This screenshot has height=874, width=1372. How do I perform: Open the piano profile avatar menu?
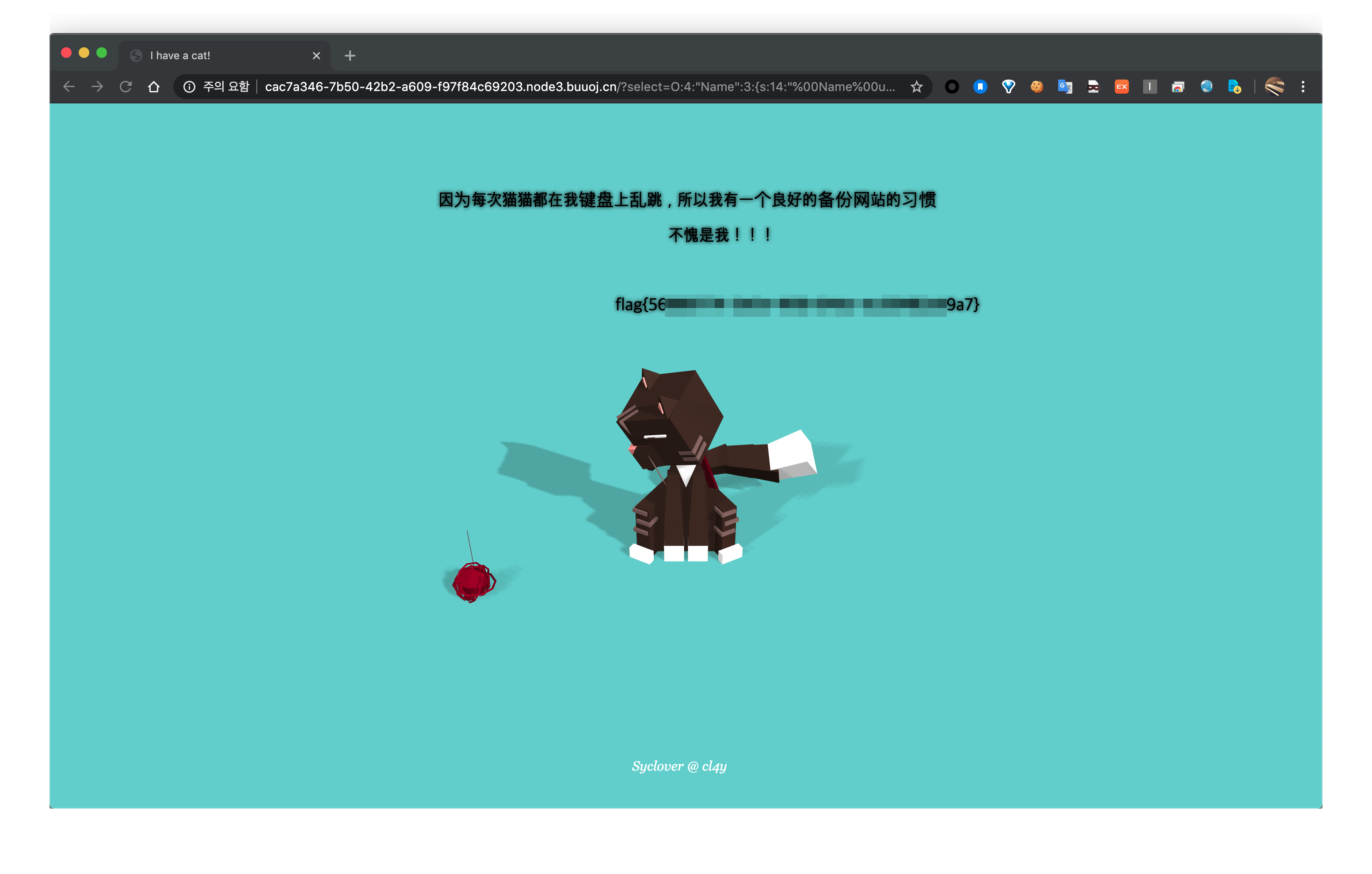(1275, 87)
